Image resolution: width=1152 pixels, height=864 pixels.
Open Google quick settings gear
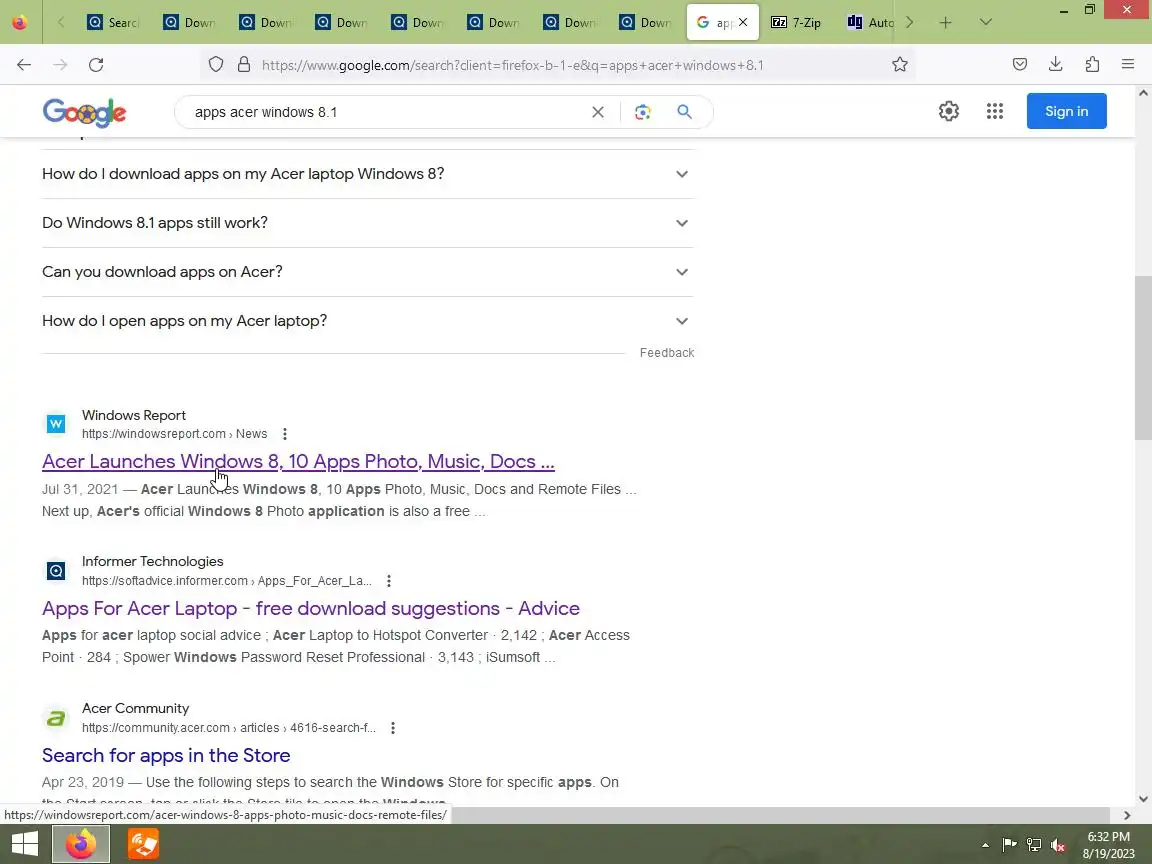948,111
